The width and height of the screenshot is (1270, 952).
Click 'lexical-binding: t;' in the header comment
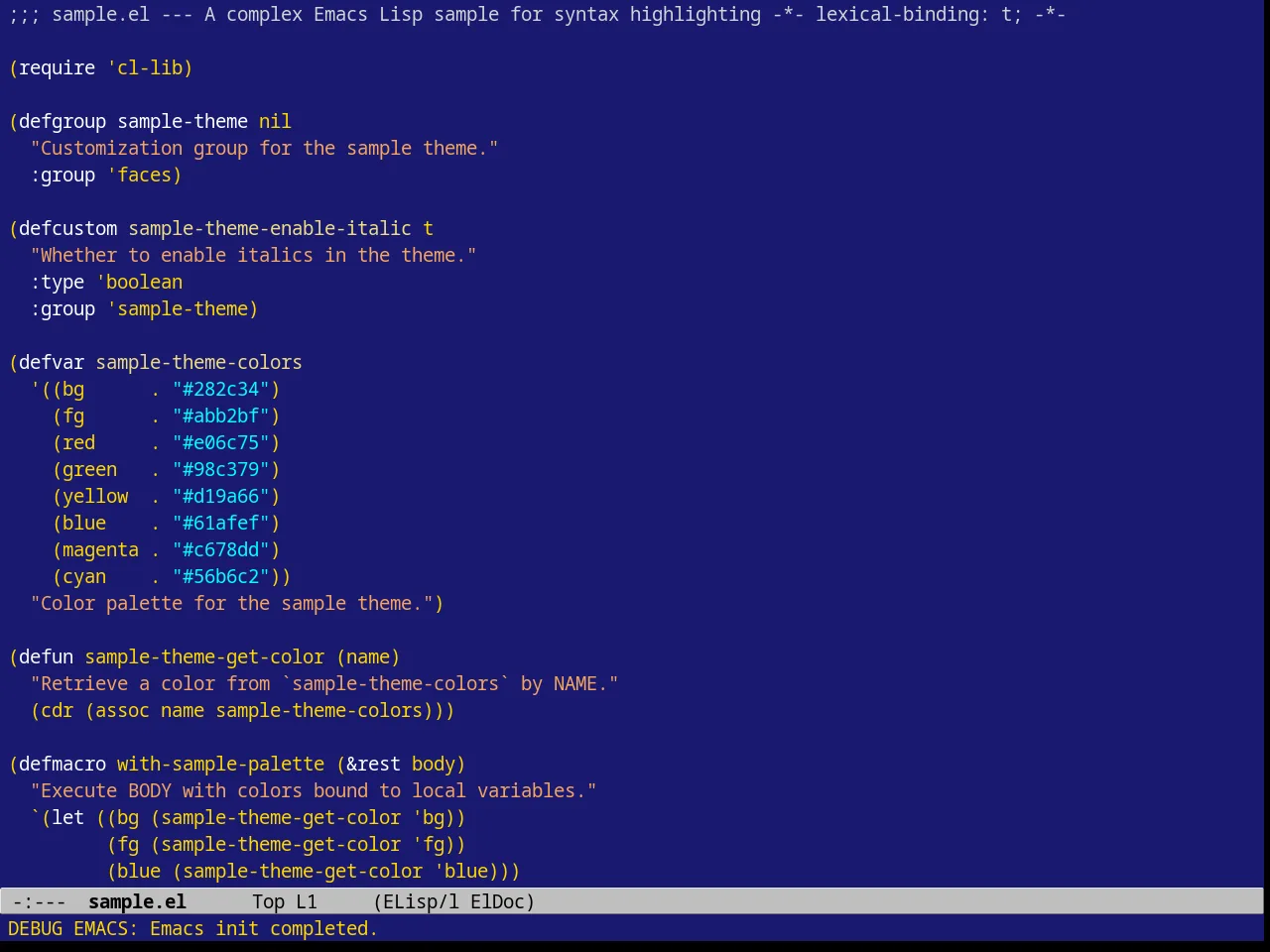919,14
